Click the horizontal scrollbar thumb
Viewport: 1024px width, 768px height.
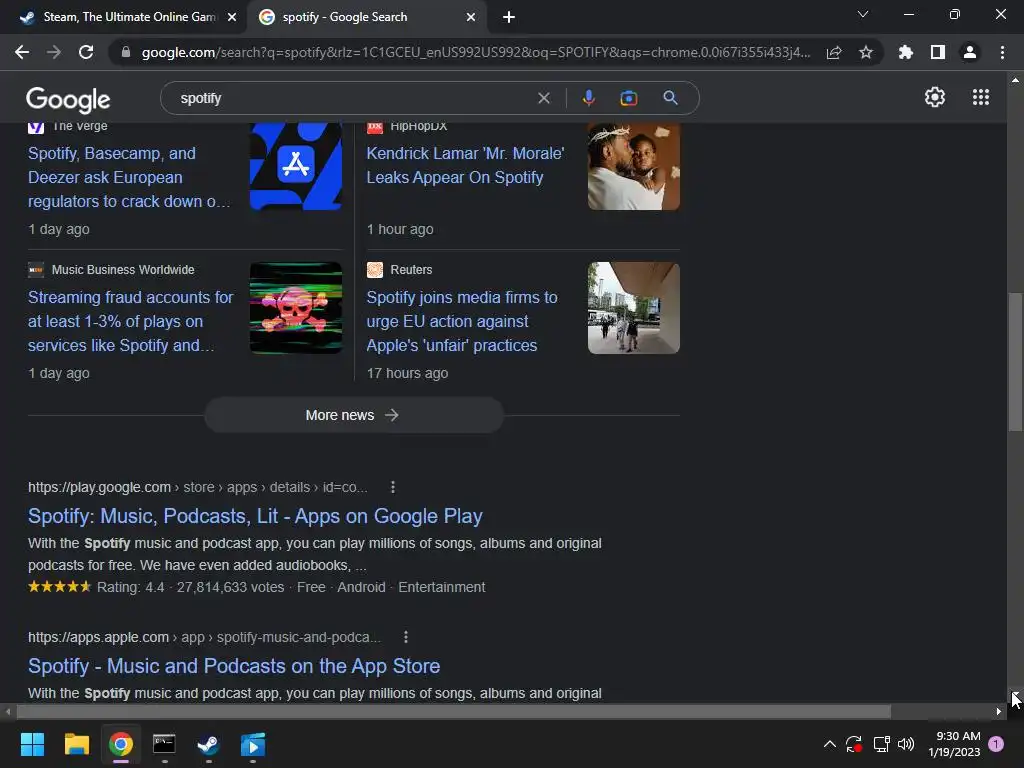point(453,712)
